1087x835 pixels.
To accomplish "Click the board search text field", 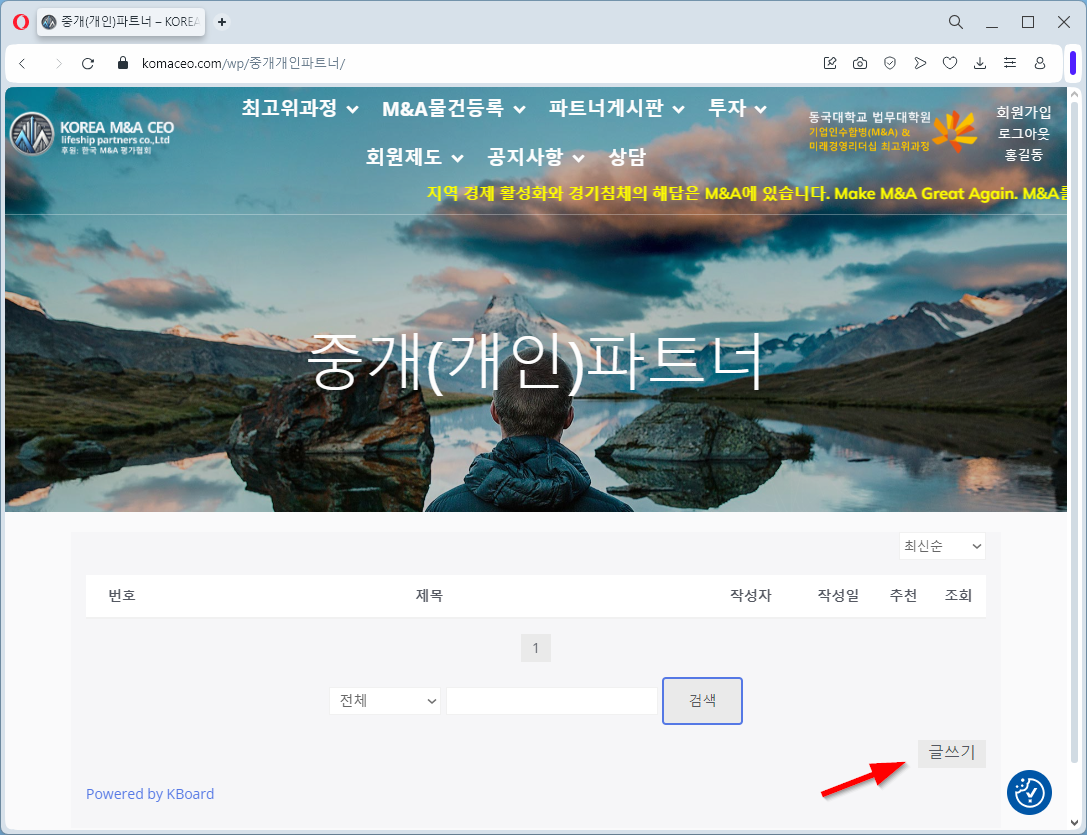I will pos(551,701).
